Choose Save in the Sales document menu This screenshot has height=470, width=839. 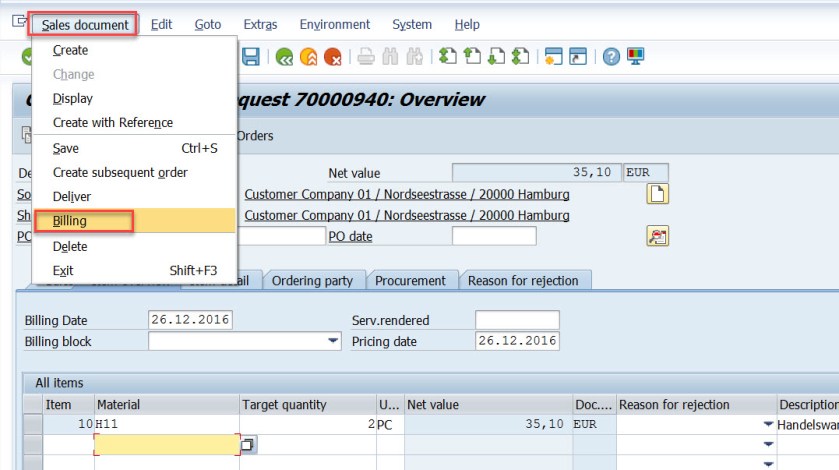(135, 148)
